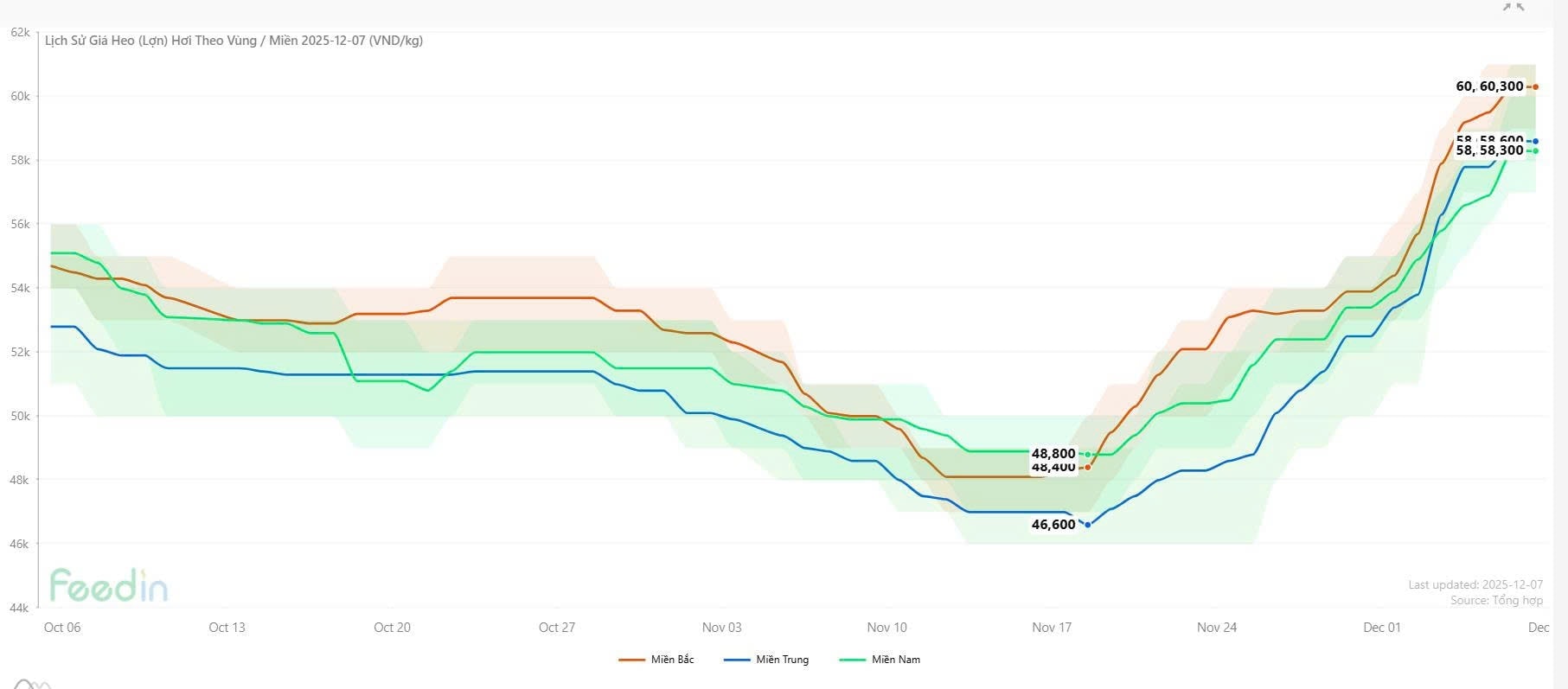
Task: Click the chart title Lịch Sử Giá Heo
Action: click(234, 41)
